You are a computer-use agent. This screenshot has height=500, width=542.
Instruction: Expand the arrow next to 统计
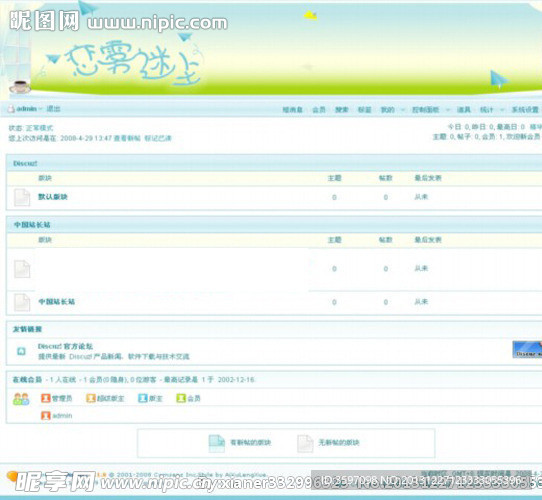pos(502,110)
